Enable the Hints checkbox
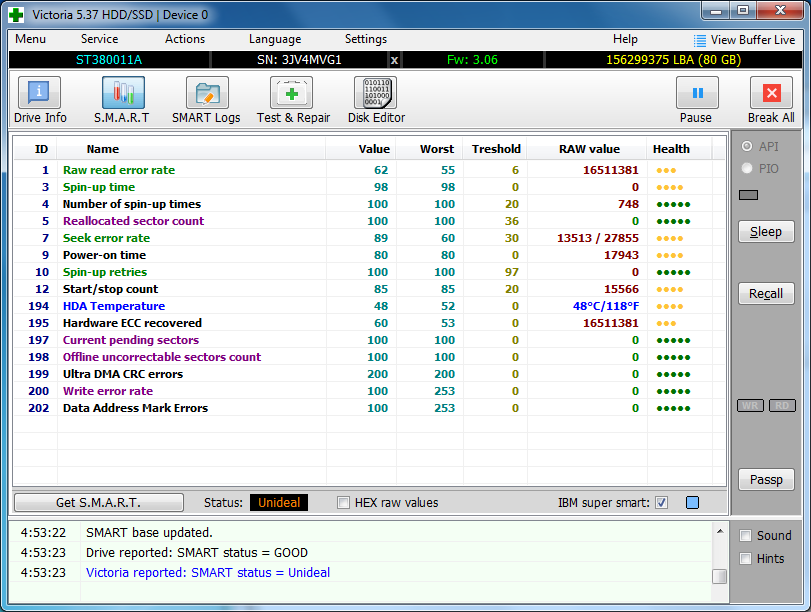Viewport: 811px width, 612px height. coord(745,559)
